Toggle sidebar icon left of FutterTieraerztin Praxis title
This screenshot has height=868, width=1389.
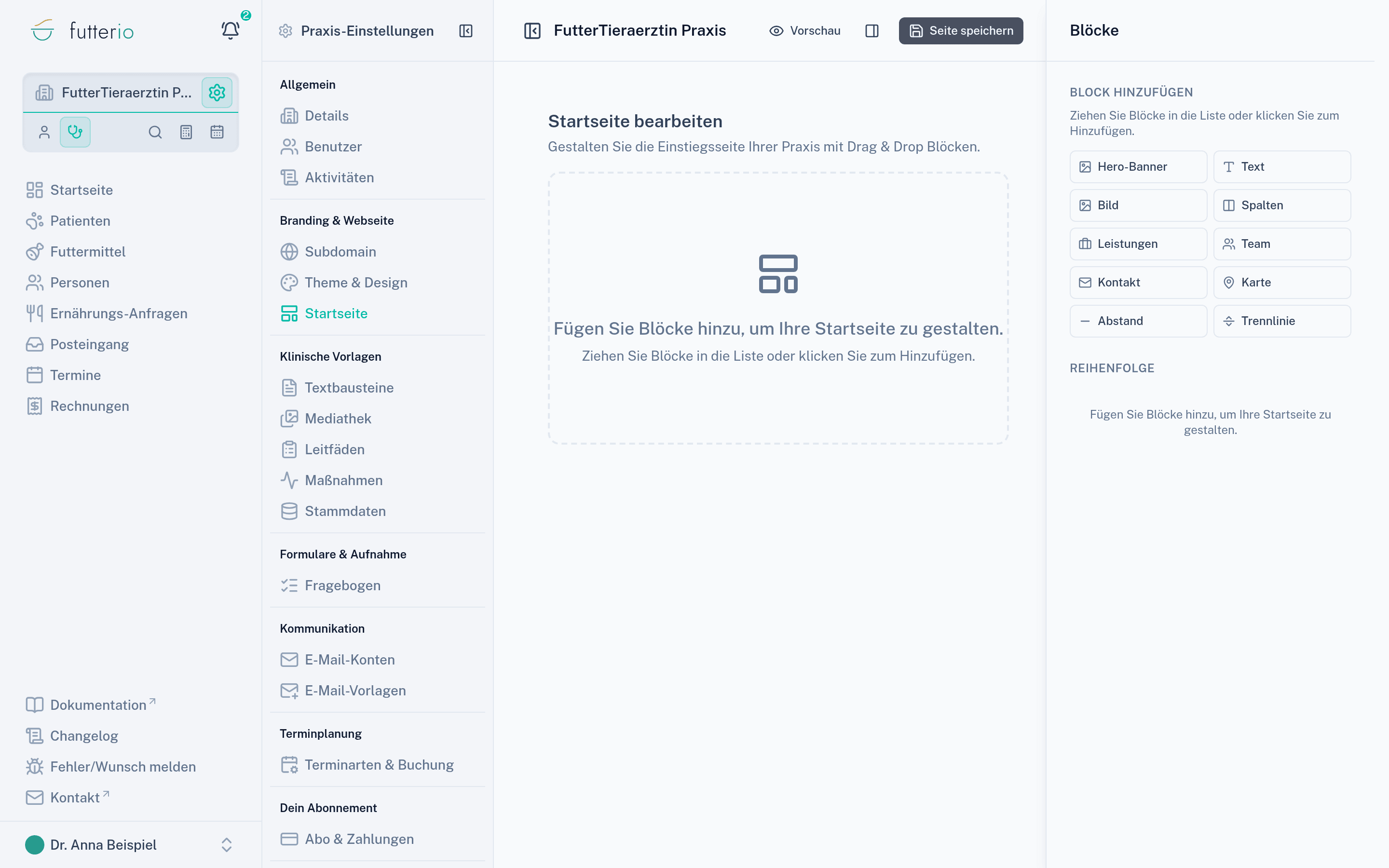coord(532,31)
